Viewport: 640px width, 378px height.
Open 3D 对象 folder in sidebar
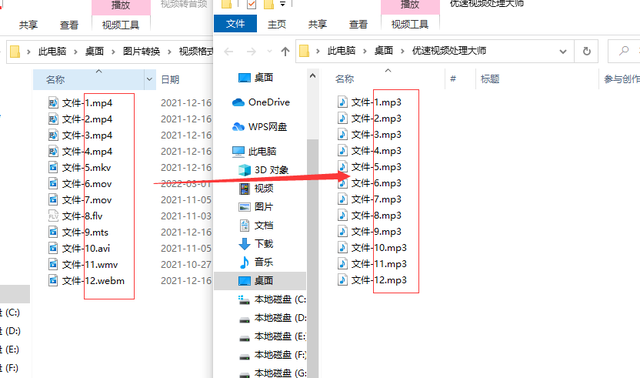(x=264, y=170)
